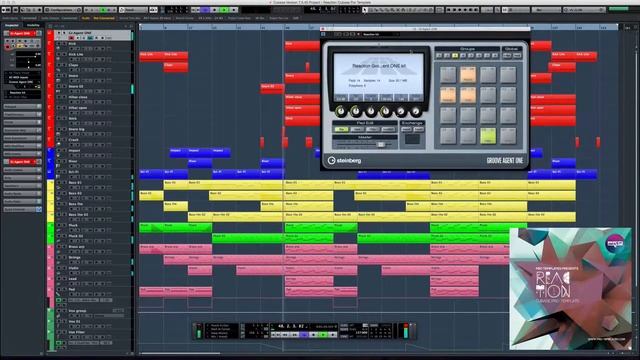Open the Groove Agent ONE output routing in Inspector
This screenshot has width=640, height=360.
pos(23,82)
